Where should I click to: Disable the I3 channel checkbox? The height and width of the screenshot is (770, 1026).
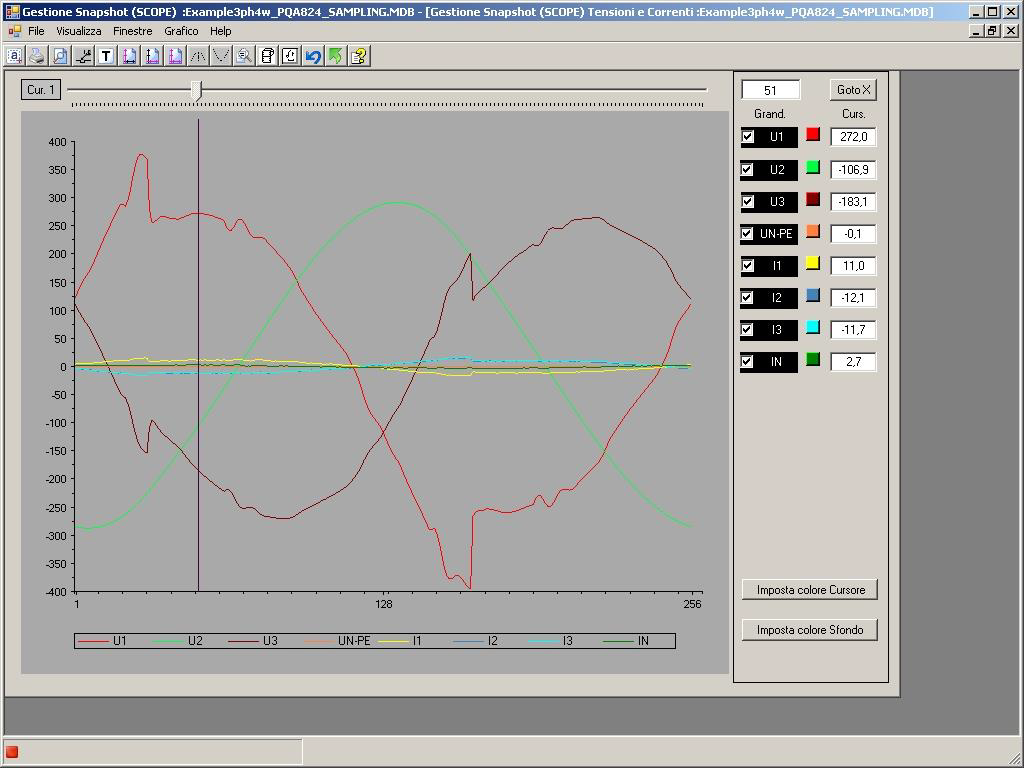pos(748,329)
